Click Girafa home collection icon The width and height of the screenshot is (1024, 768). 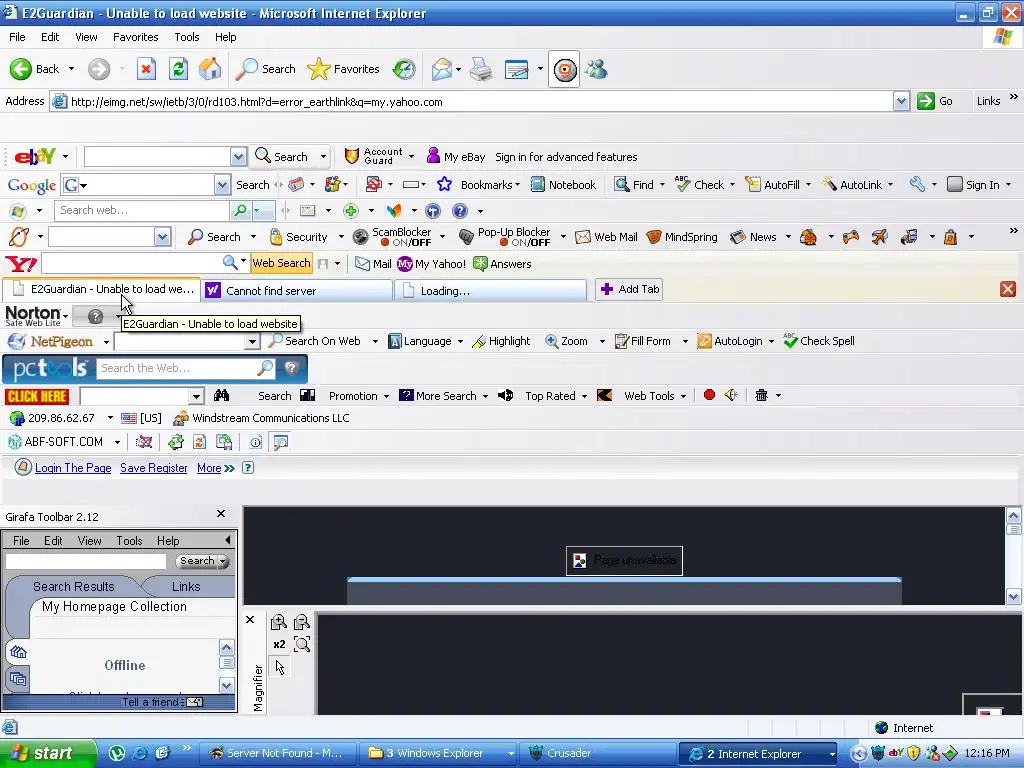(x=18, y=652)
